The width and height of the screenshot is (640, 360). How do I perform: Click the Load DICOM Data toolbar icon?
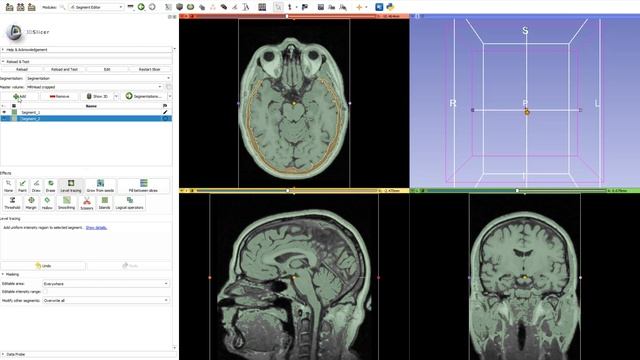pyautogui.click(x=20, y=7)
